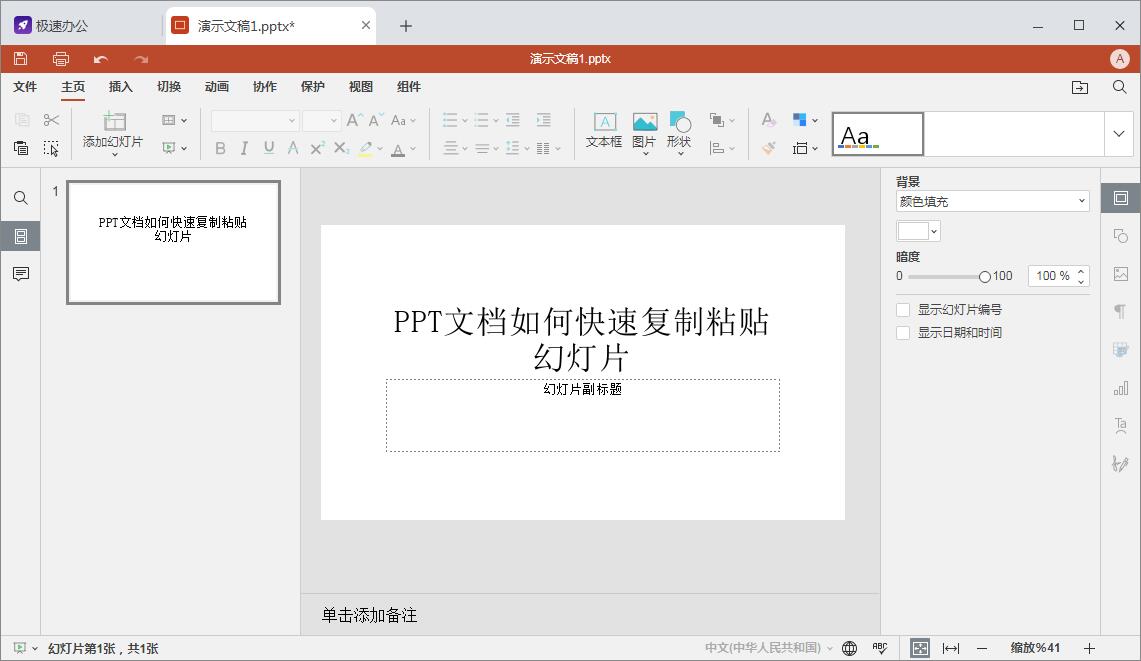Viewport: 1141px width, 661px height.
Task: Increase the font size
Action: (354, 120)
